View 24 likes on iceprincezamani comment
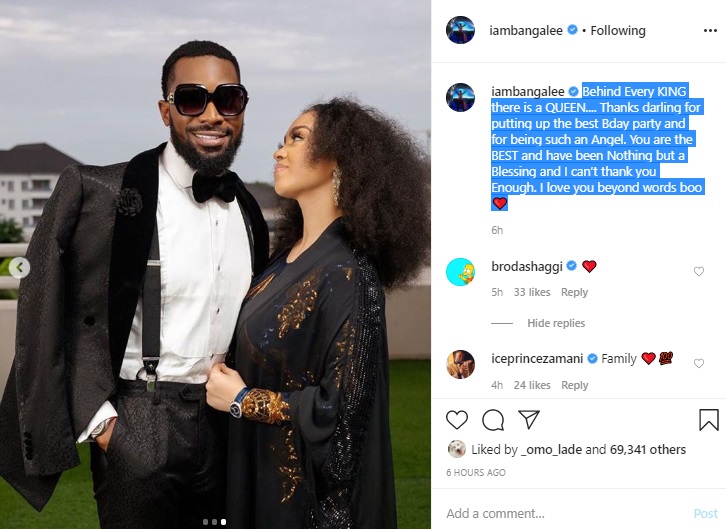 click(x=532, y=385)
